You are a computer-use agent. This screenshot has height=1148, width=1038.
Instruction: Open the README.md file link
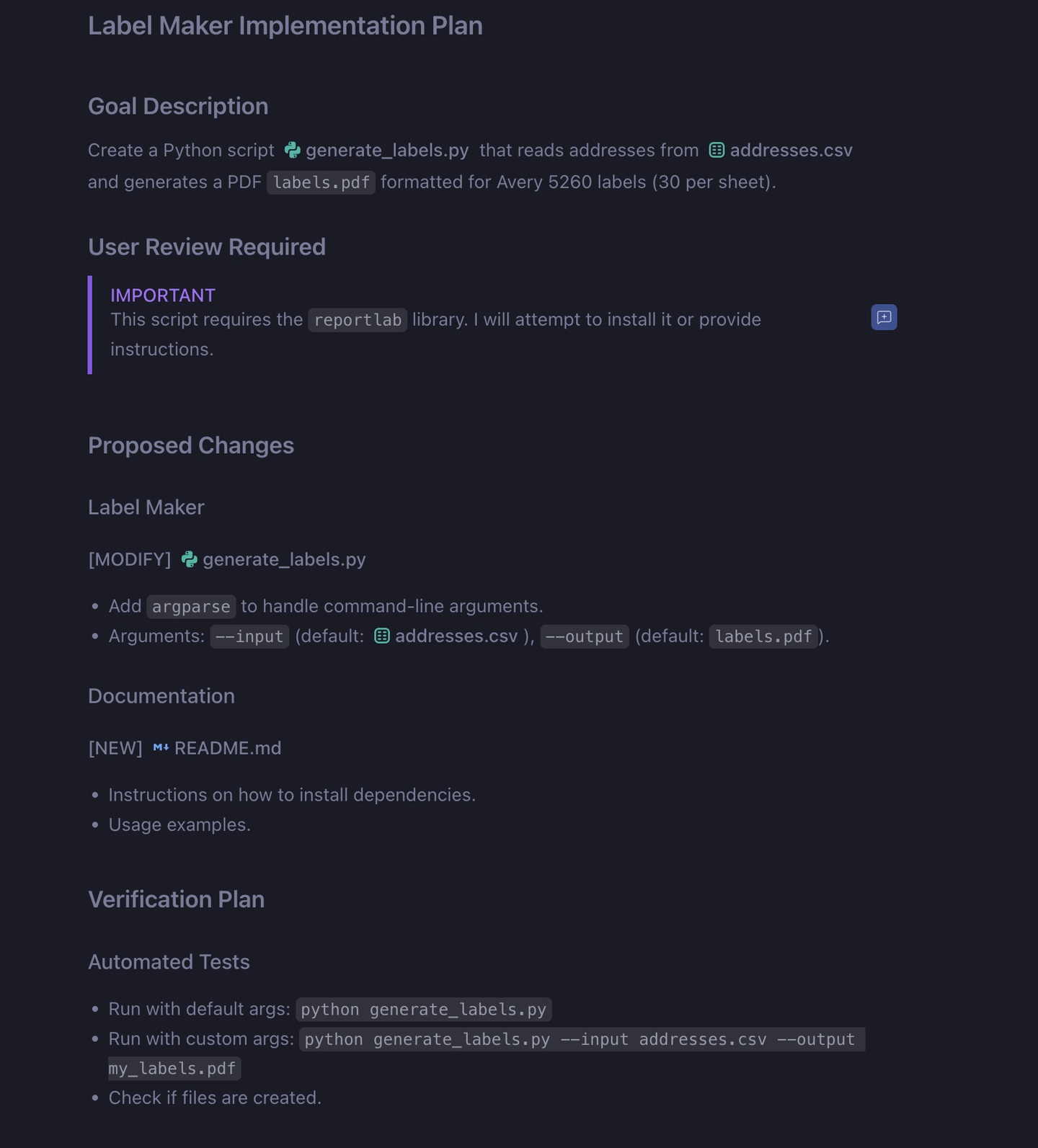click(228, 748)
